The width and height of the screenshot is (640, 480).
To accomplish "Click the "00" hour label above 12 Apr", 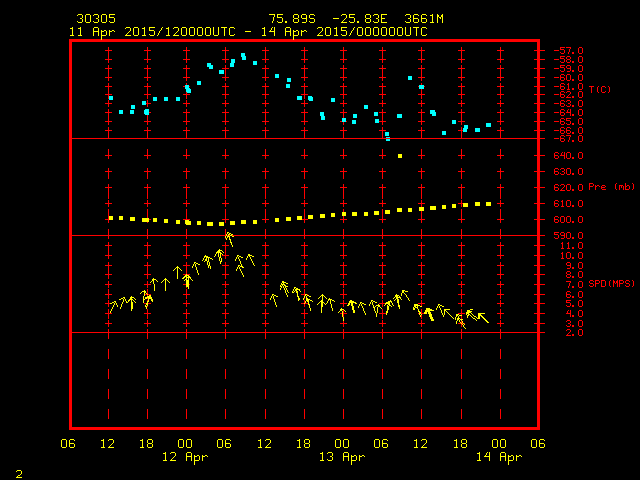I will [185, 444].
